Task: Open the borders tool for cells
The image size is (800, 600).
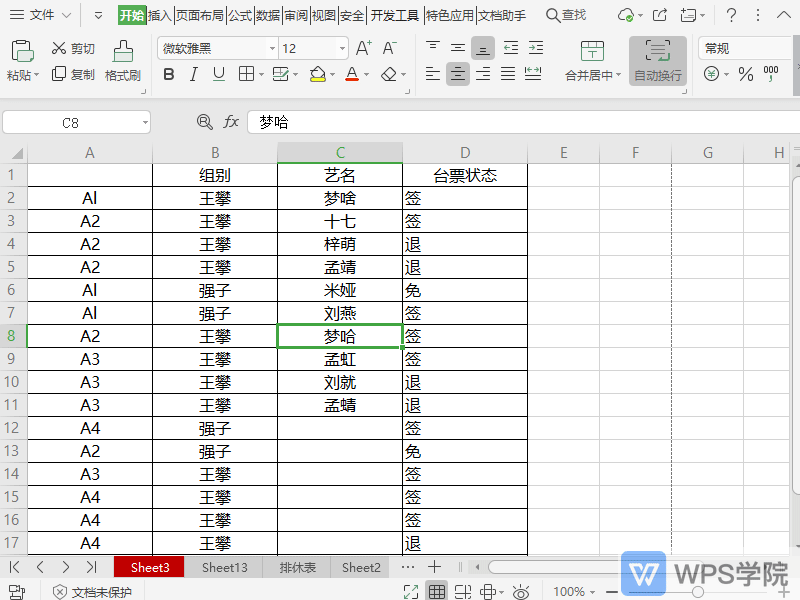Action: click(247, 73)
